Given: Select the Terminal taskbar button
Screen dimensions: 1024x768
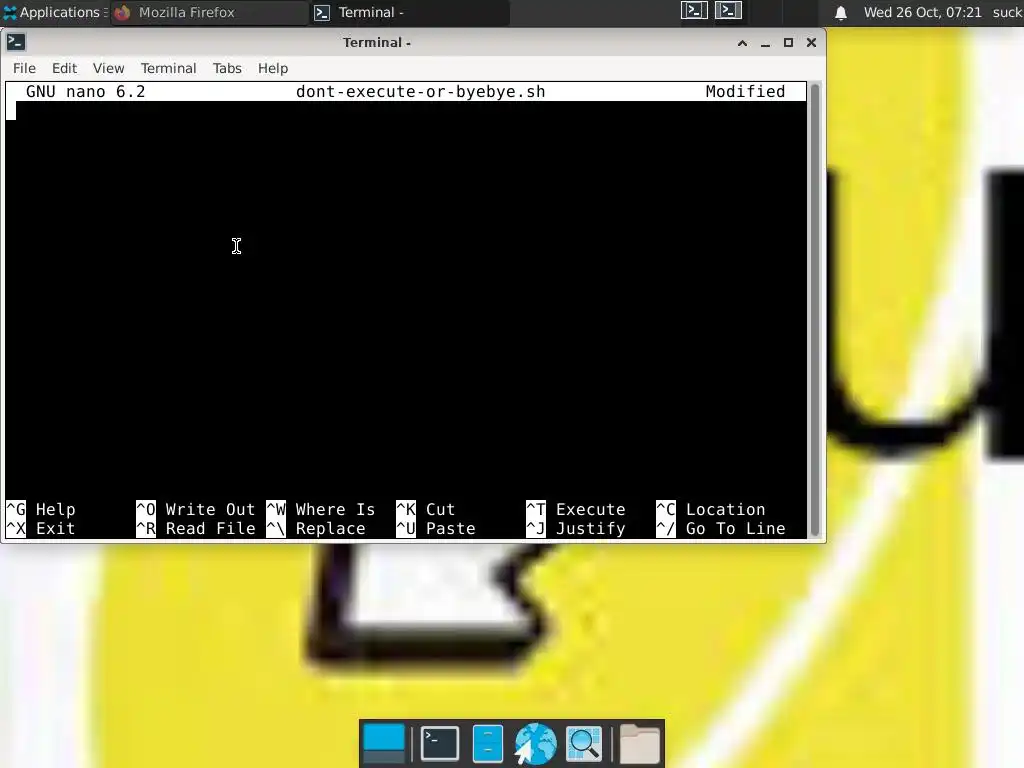Looking at the screenshot, I should (x=409, y=12).
